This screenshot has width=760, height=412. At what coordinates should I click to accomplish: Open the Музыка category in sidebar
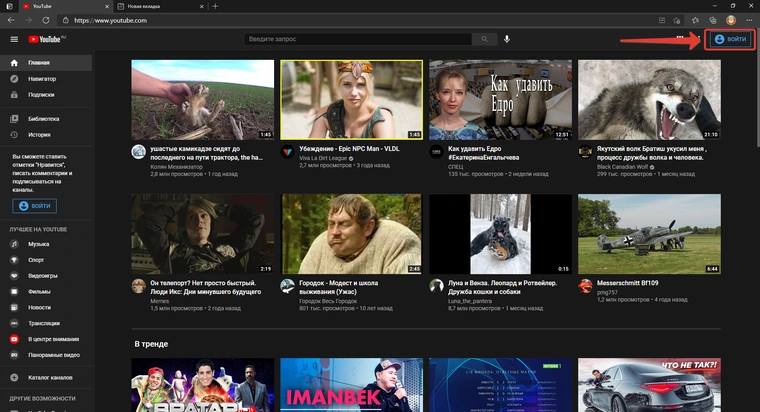click(39, 244)
